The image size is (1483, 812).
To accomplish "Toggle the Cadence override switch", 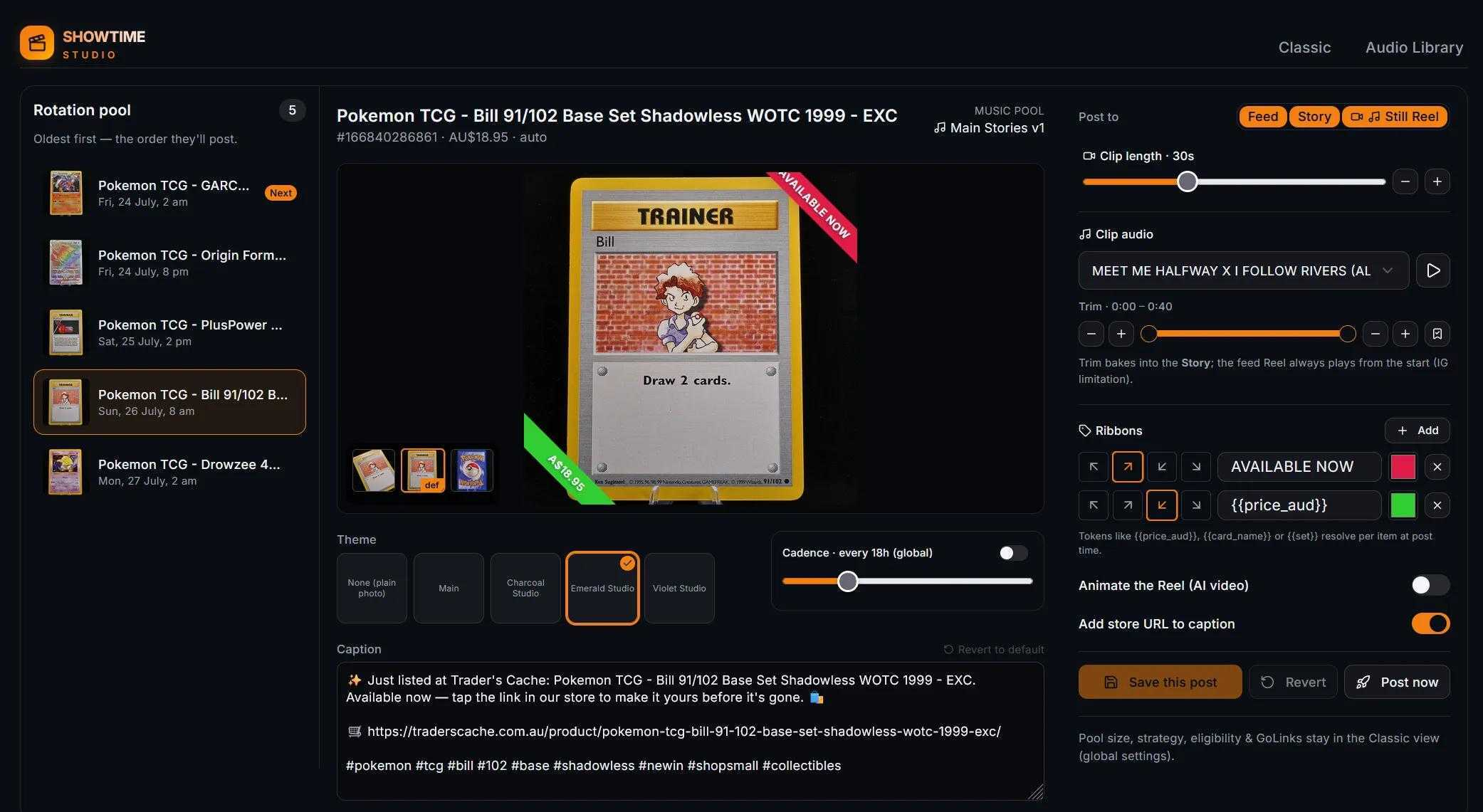I will pyautogui.click(x=1013, y=553).
